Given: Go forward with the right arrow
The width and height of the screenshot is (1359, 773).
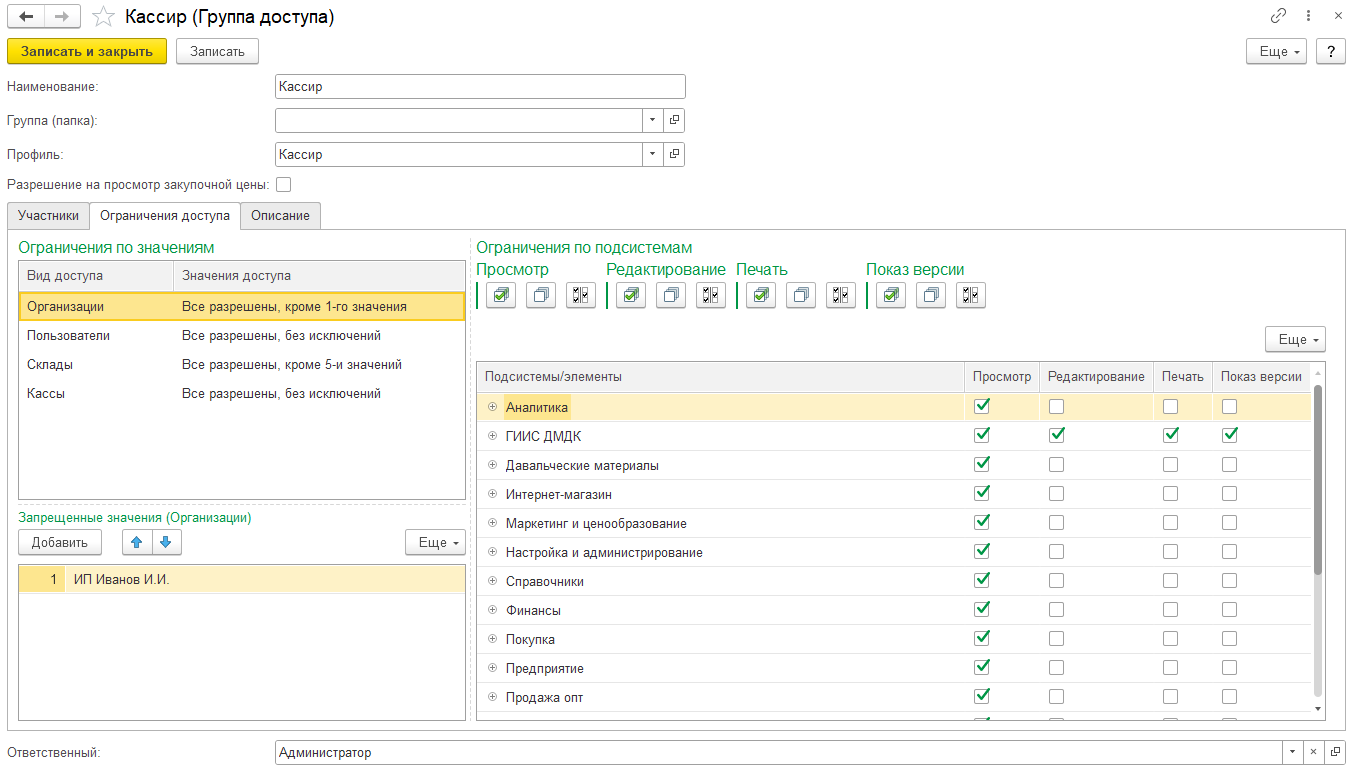Looking at the screenshot, I should pyautogui.click(x=62, y=17).
